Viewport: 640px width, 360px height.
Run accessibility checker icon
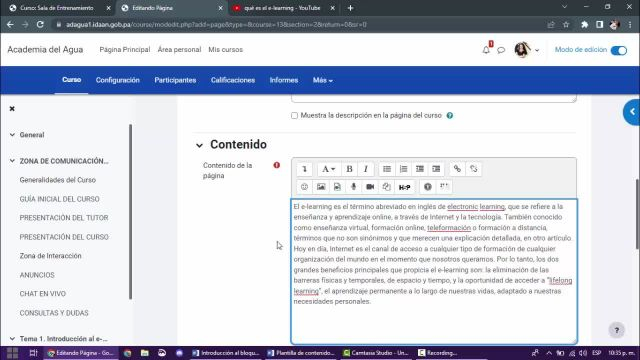pos(428,187)
